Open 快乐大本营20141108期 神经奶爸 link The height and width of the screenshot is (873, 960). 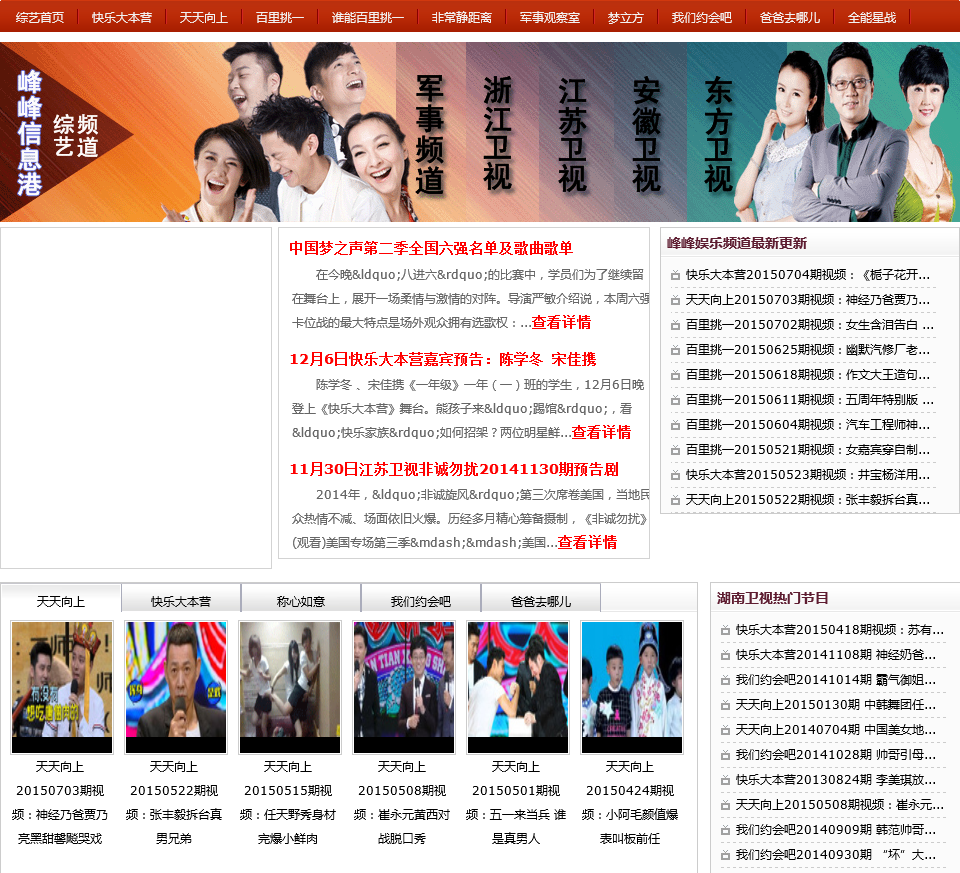pyautogui.click(x=836, y=655)
